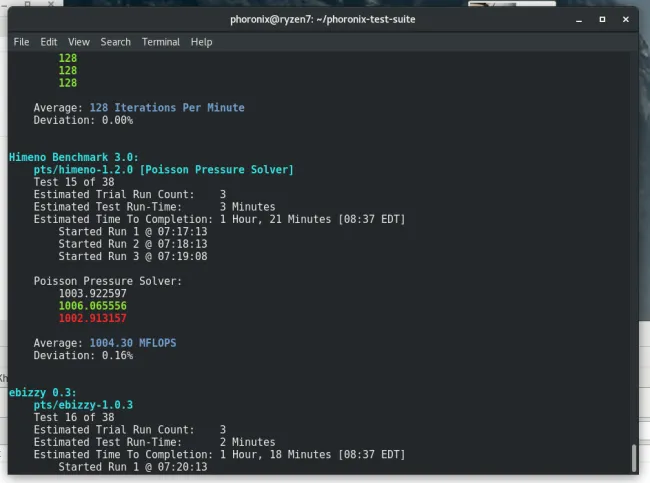The image size is (650, 483).
Task: Click pts/himeno-1.2.0 Poisson Pressure Solver line
Action: point(163,170)
